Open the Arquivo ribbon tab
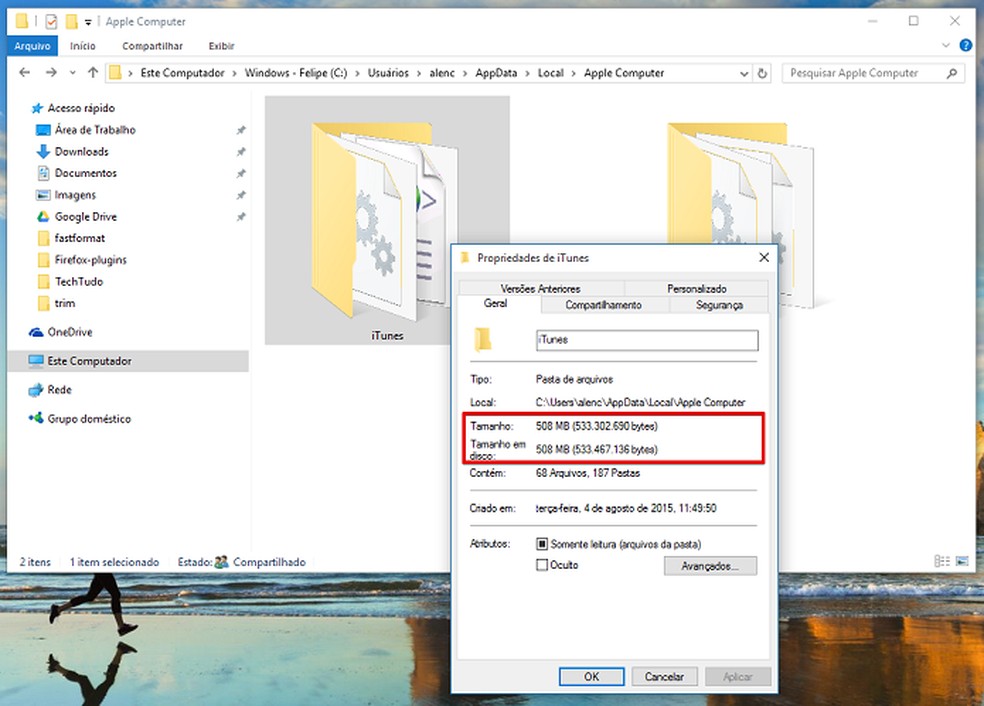Viewport: 984px width, 706px height. [32, 46]
